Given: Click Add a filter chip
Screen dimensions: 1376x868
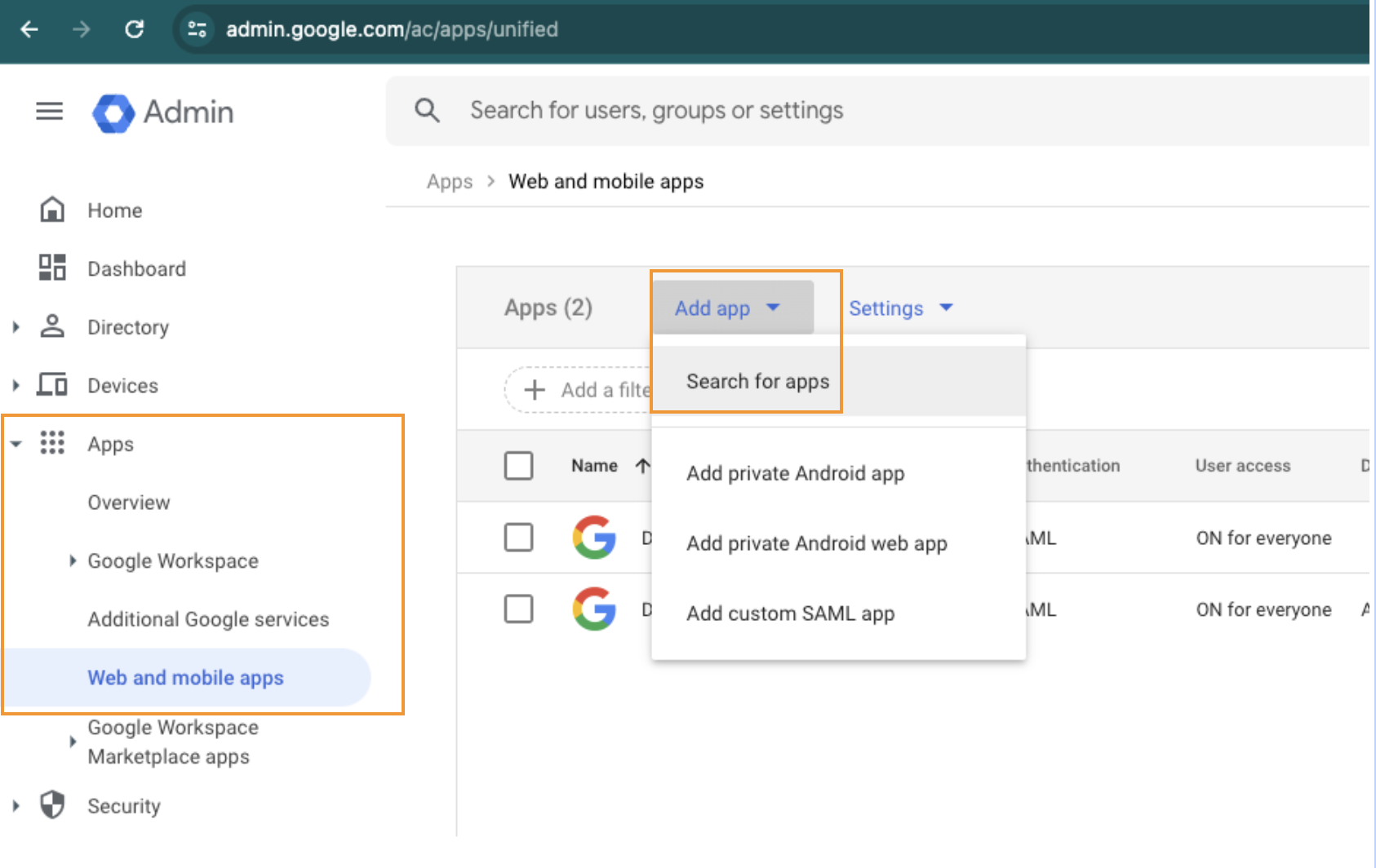Looking at the screenshot, I should [x=578, y=390].
